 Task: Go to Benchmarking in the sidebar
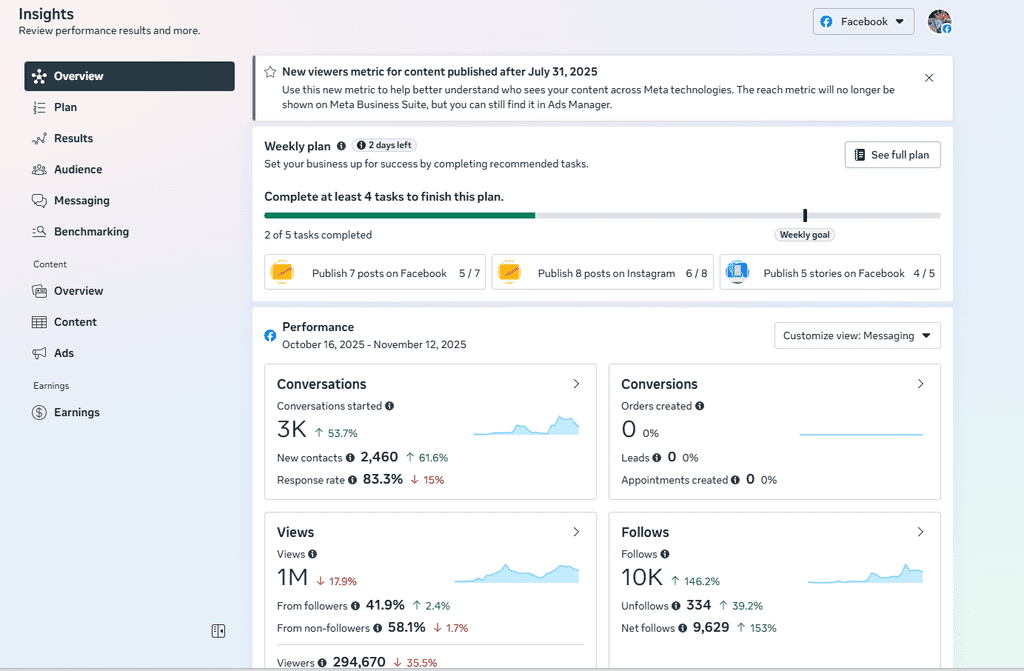coord(91,232)
